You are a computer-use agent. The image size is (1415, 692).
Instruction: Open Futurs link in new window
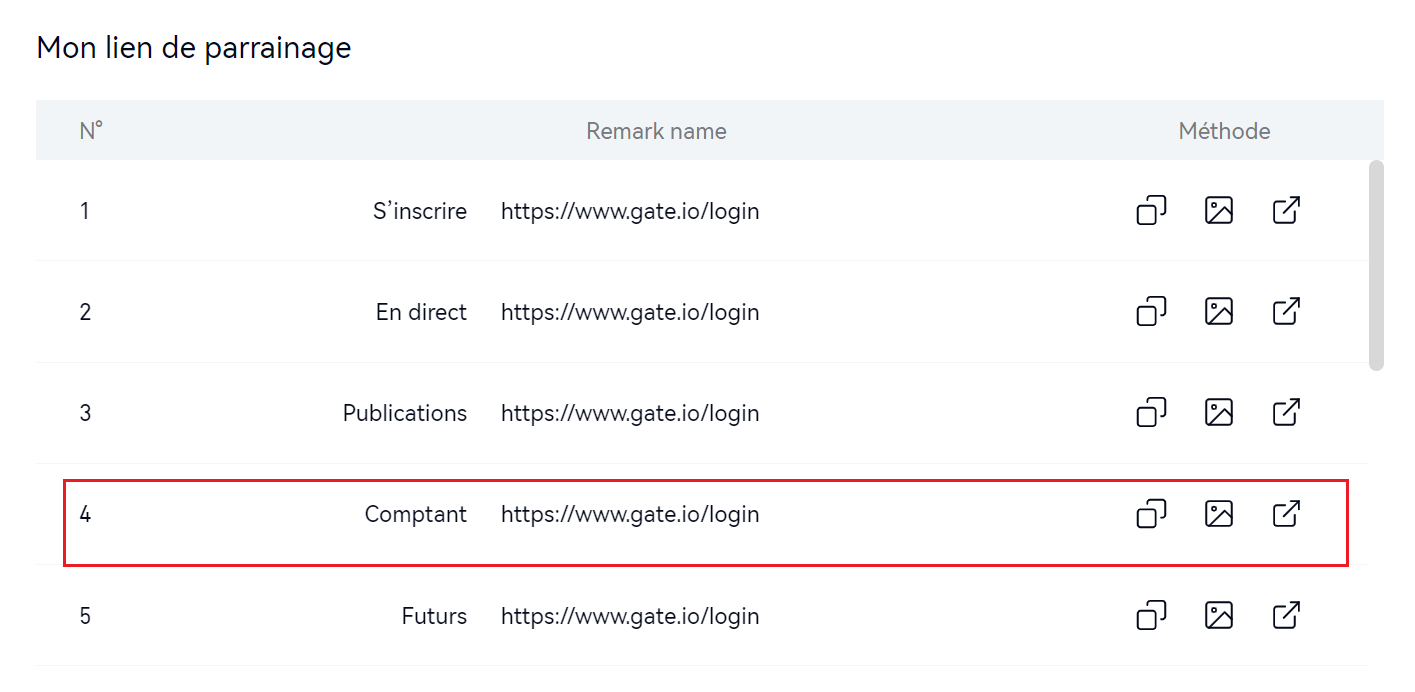click(1285, 615)
